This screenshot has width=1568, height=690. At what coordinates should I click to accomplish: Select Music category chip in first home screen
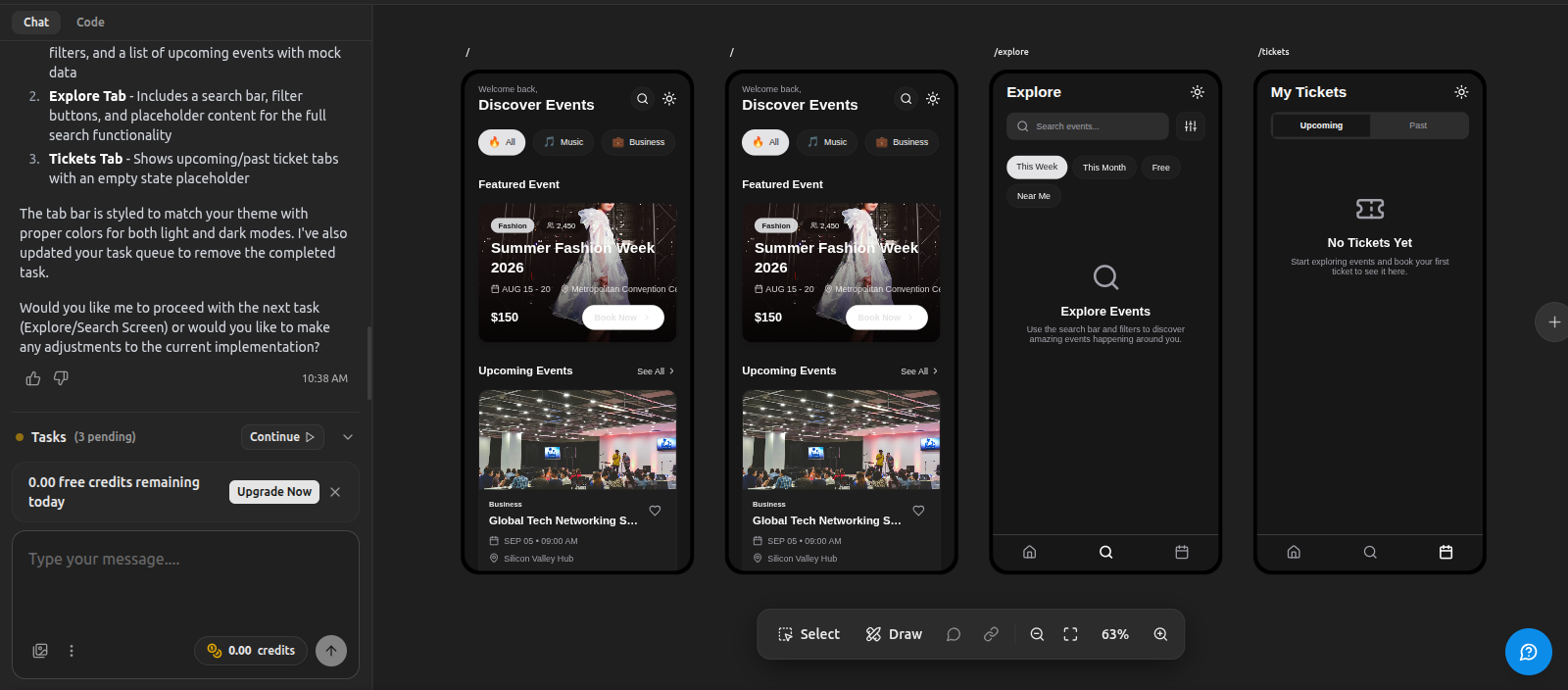click(x=563, y=142)
